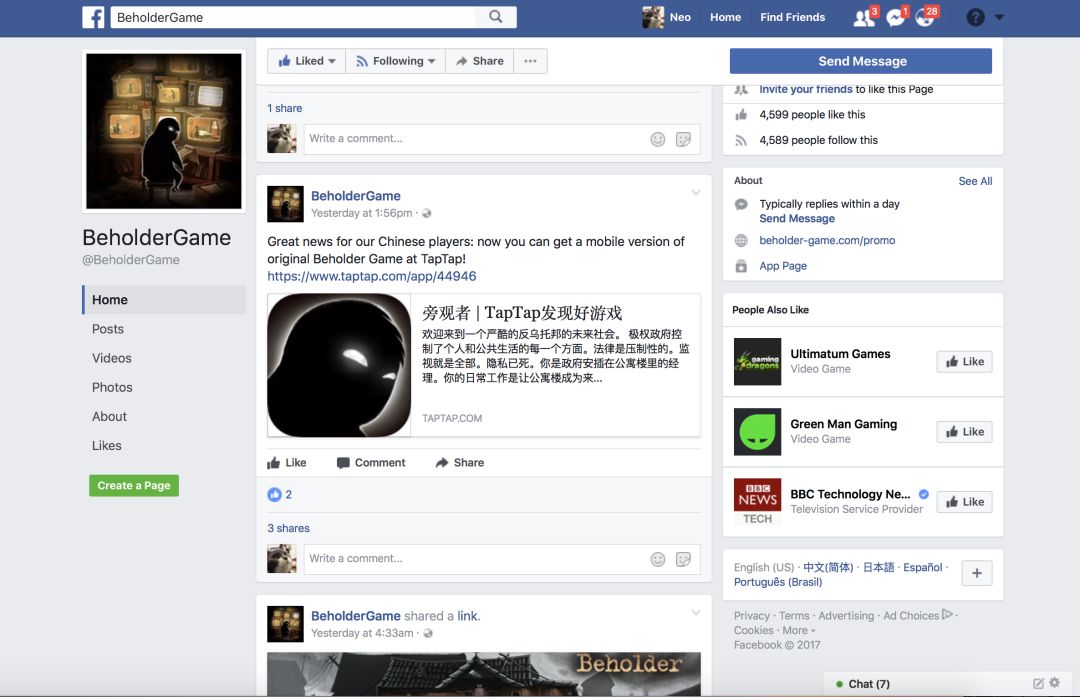
Task: Switch language to Português (Brasil)
Action: point(778,582)
